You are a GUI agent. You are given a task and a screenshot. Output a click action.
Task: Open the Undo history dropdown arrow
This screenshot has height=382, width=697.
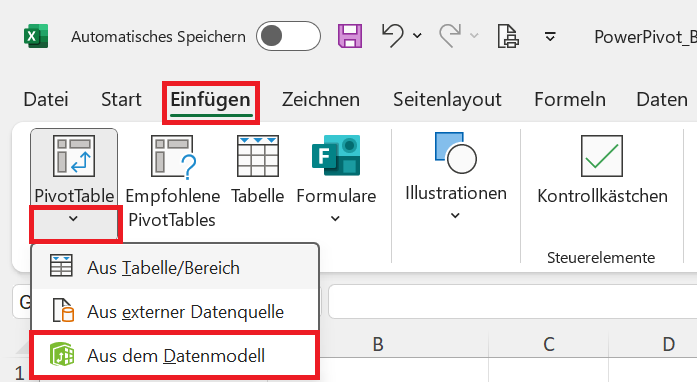[x=417, y=36]
